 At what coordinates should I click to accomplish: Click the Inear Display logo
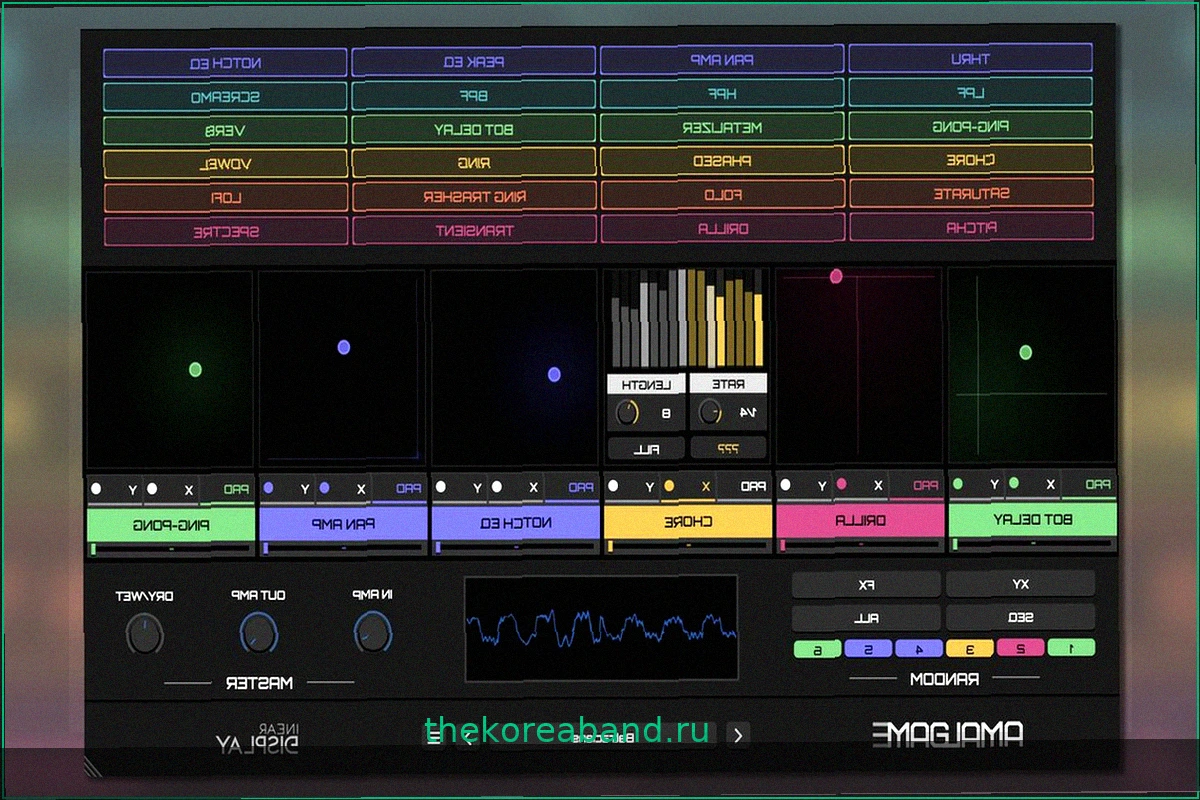[257, 737]
